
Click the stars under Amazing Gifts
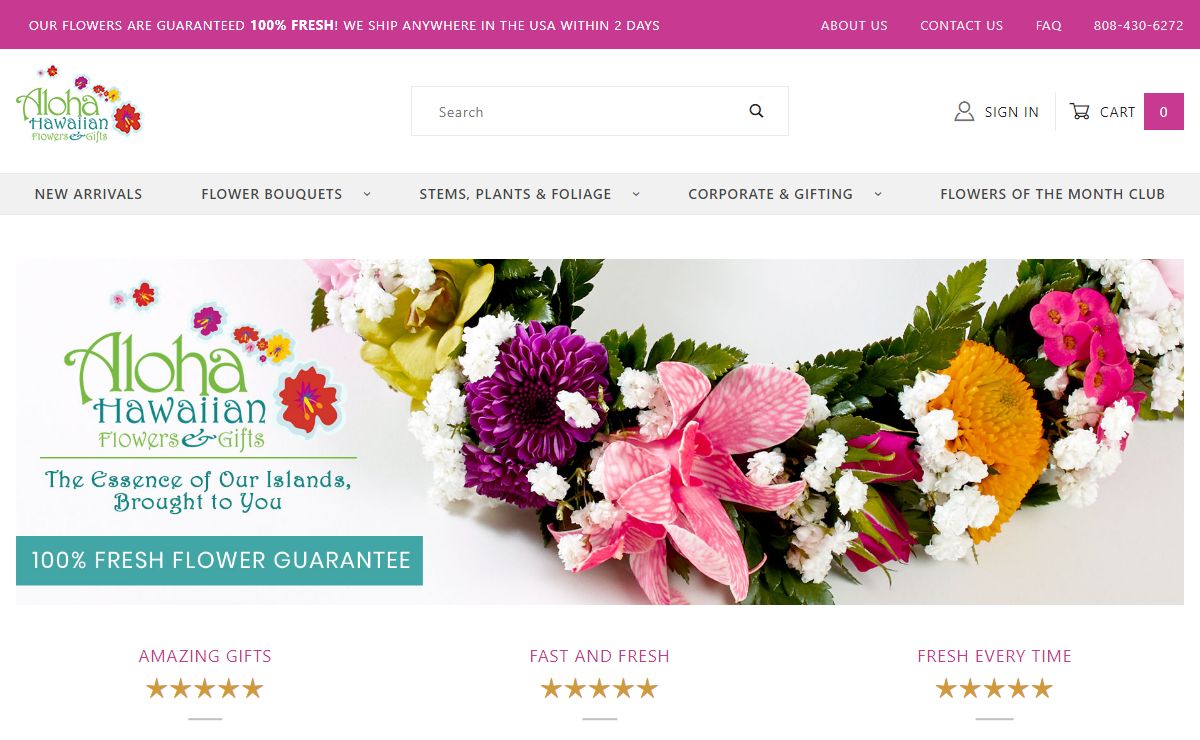[x=205, y=688]
